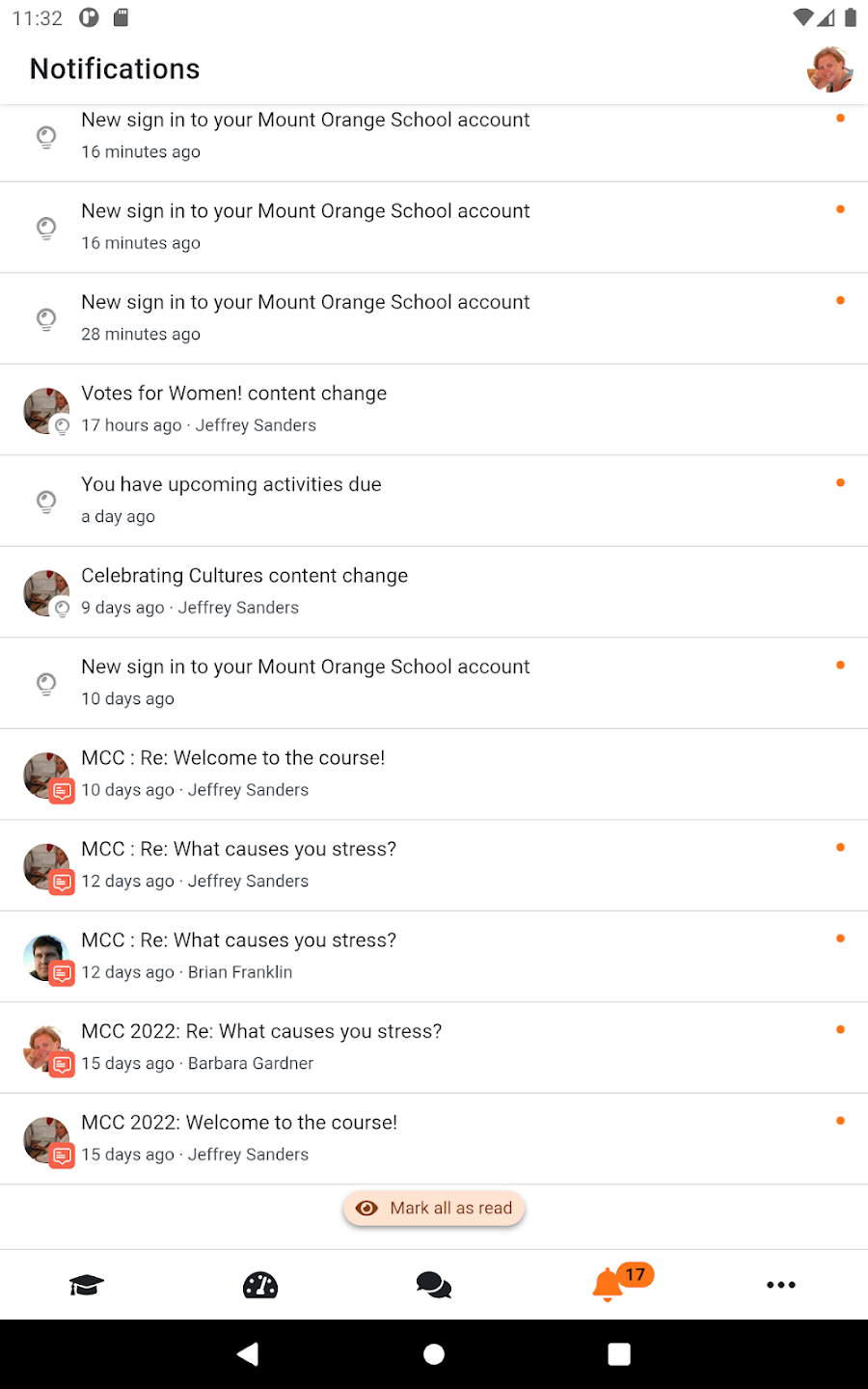Tap the notifications bell with 17 badge
The height and width of the screenshot is (1389, 868).
[609, 1285]
